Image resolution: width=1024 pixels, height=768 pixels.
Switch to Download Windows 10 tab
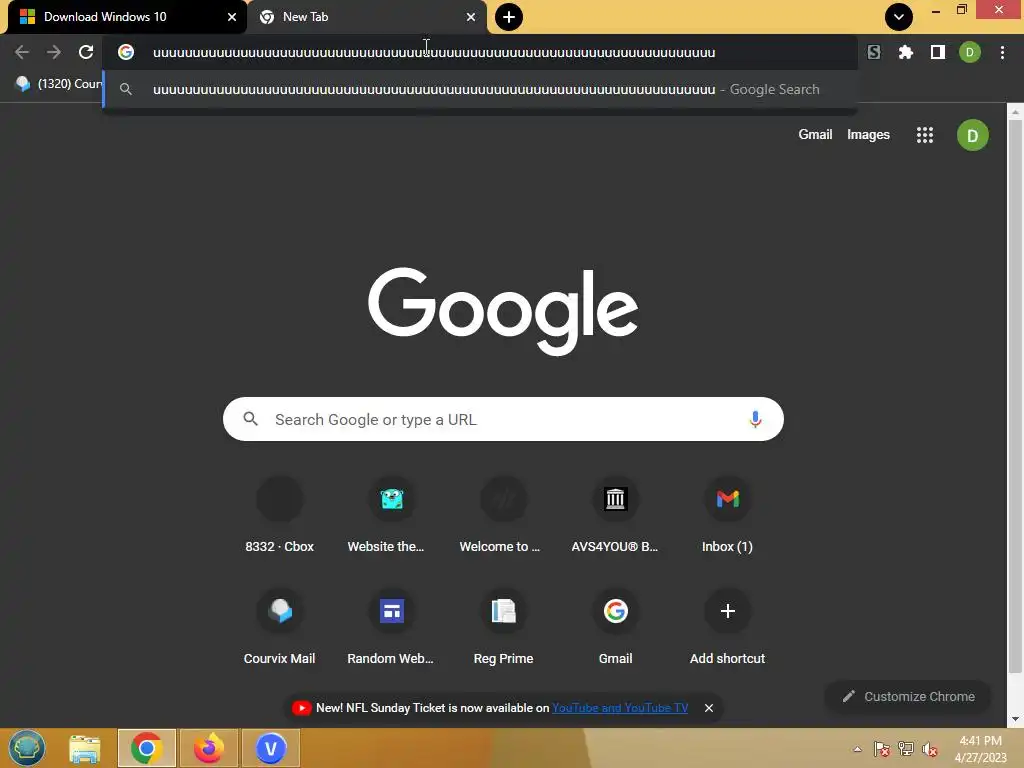point(127,17)
